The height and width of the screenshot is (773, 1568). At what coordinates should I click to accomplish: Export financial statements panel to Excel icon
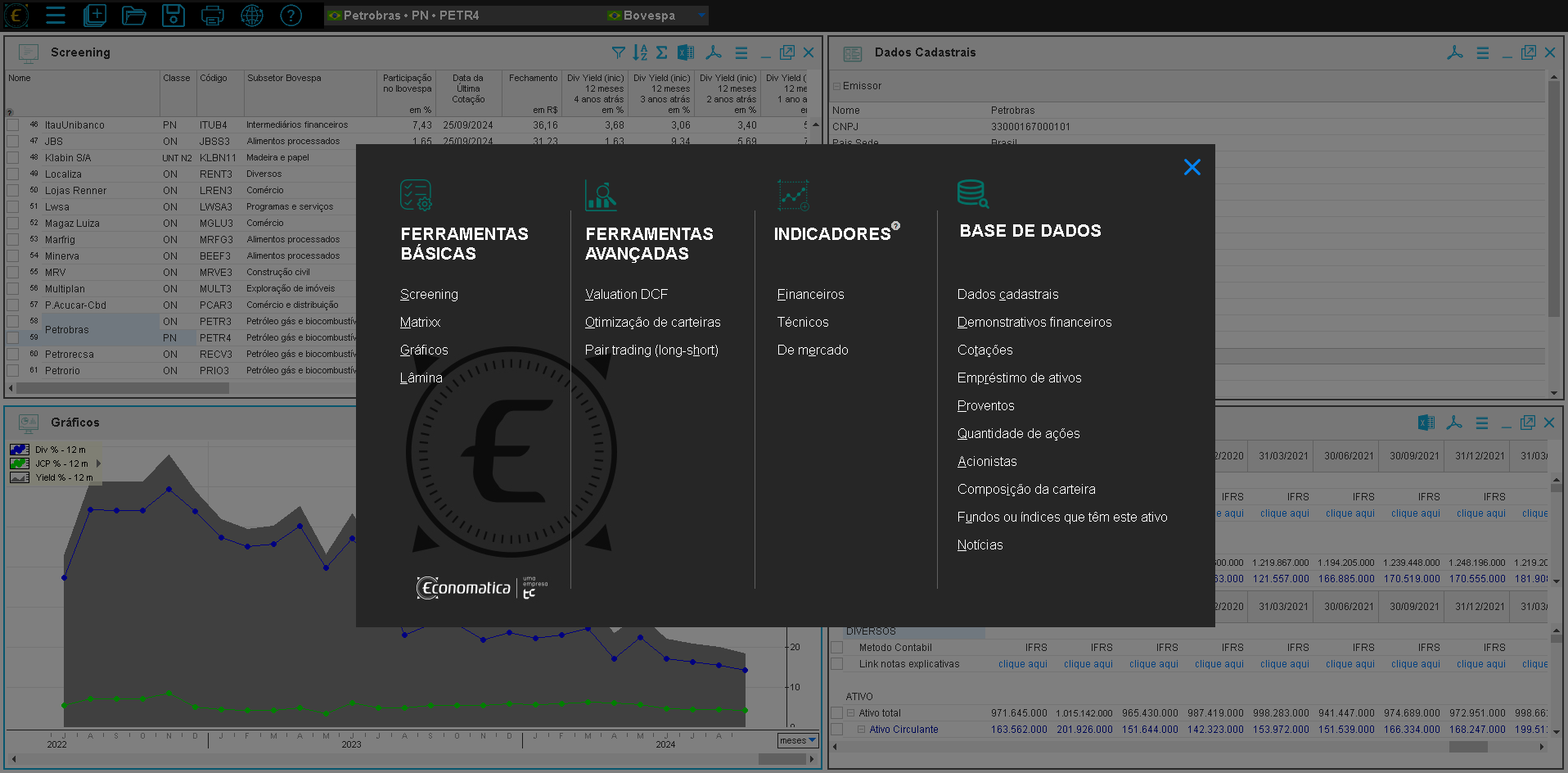click(x=1426, y=423)
